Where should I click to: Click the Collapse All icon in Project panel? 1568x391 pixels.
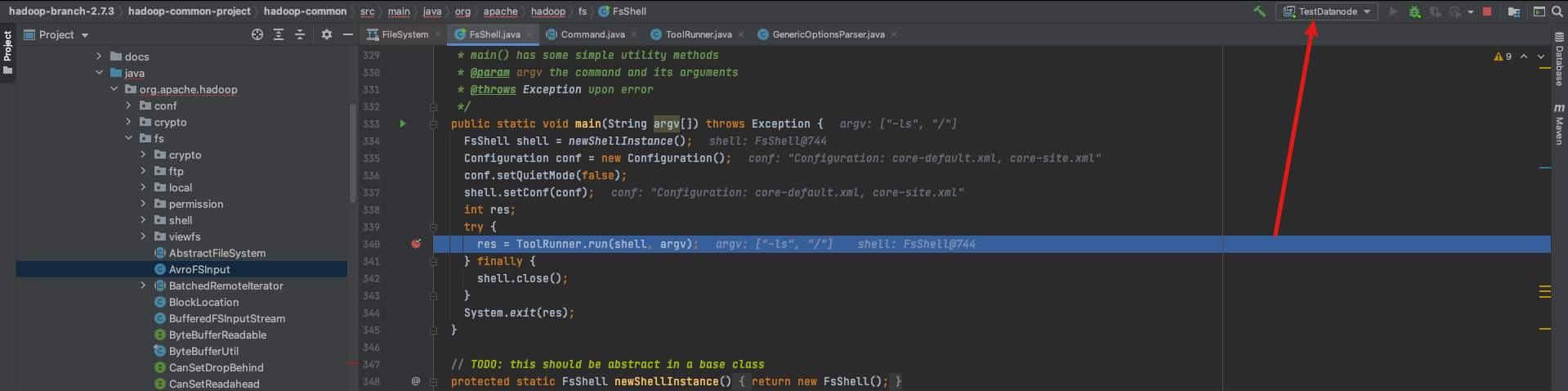[300, 34]
